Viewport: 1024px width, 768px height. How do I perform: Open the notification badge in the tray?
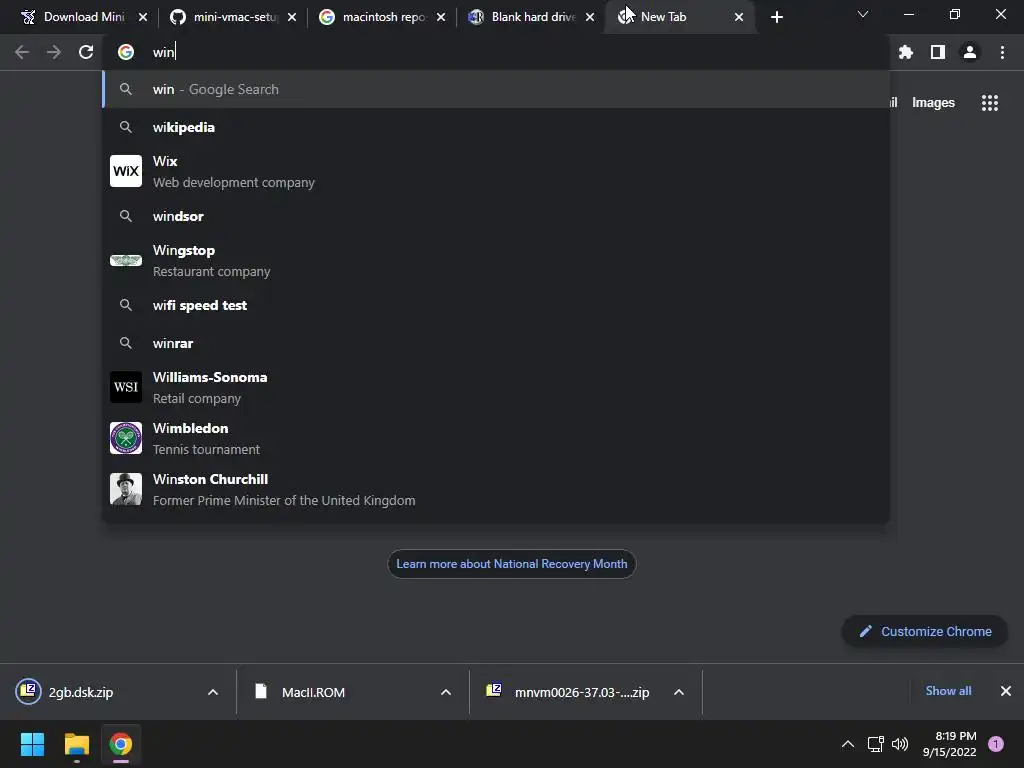996,743
